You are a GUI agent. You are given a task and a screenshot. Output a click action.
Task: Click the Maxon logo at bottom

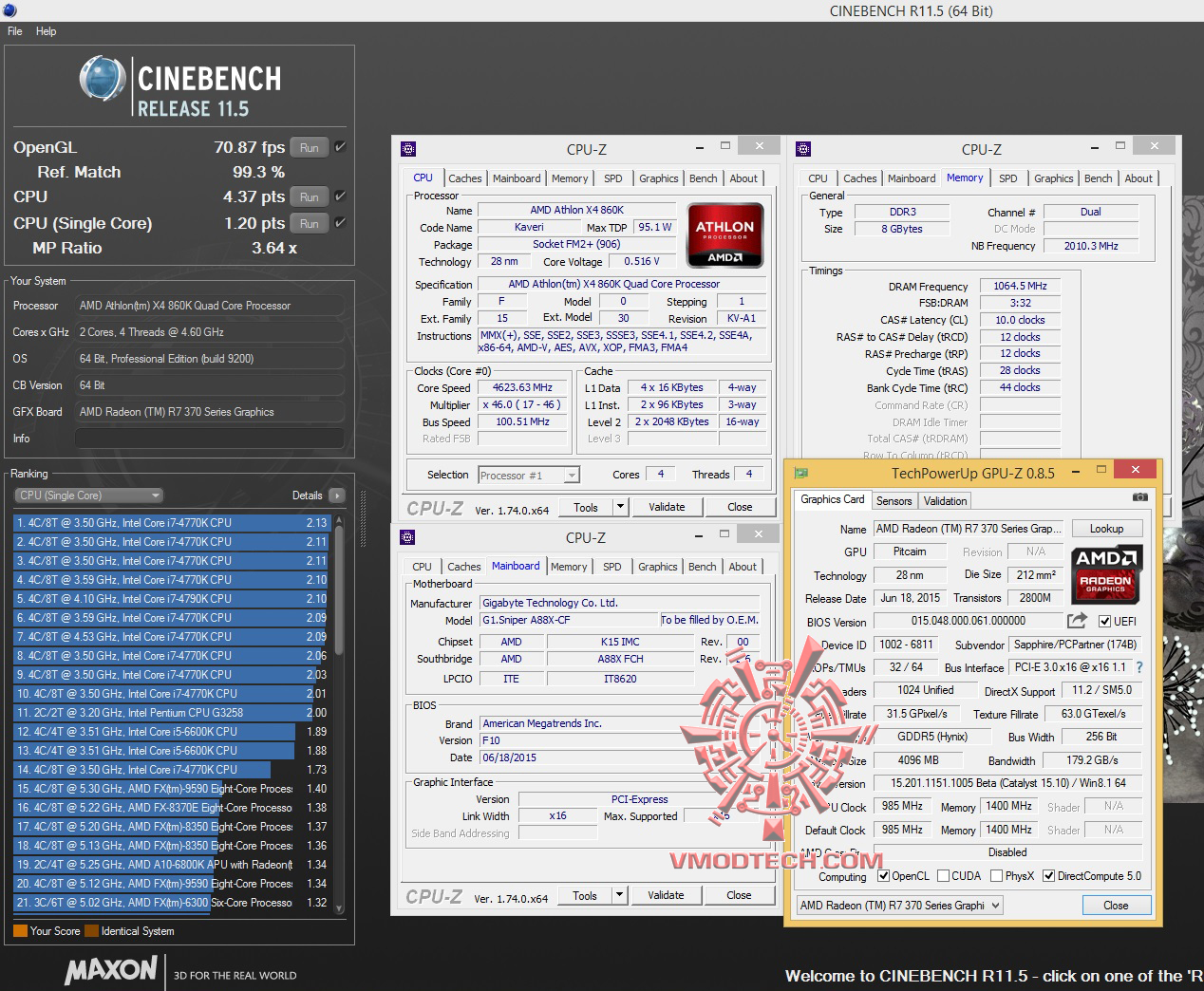[111, 969]
